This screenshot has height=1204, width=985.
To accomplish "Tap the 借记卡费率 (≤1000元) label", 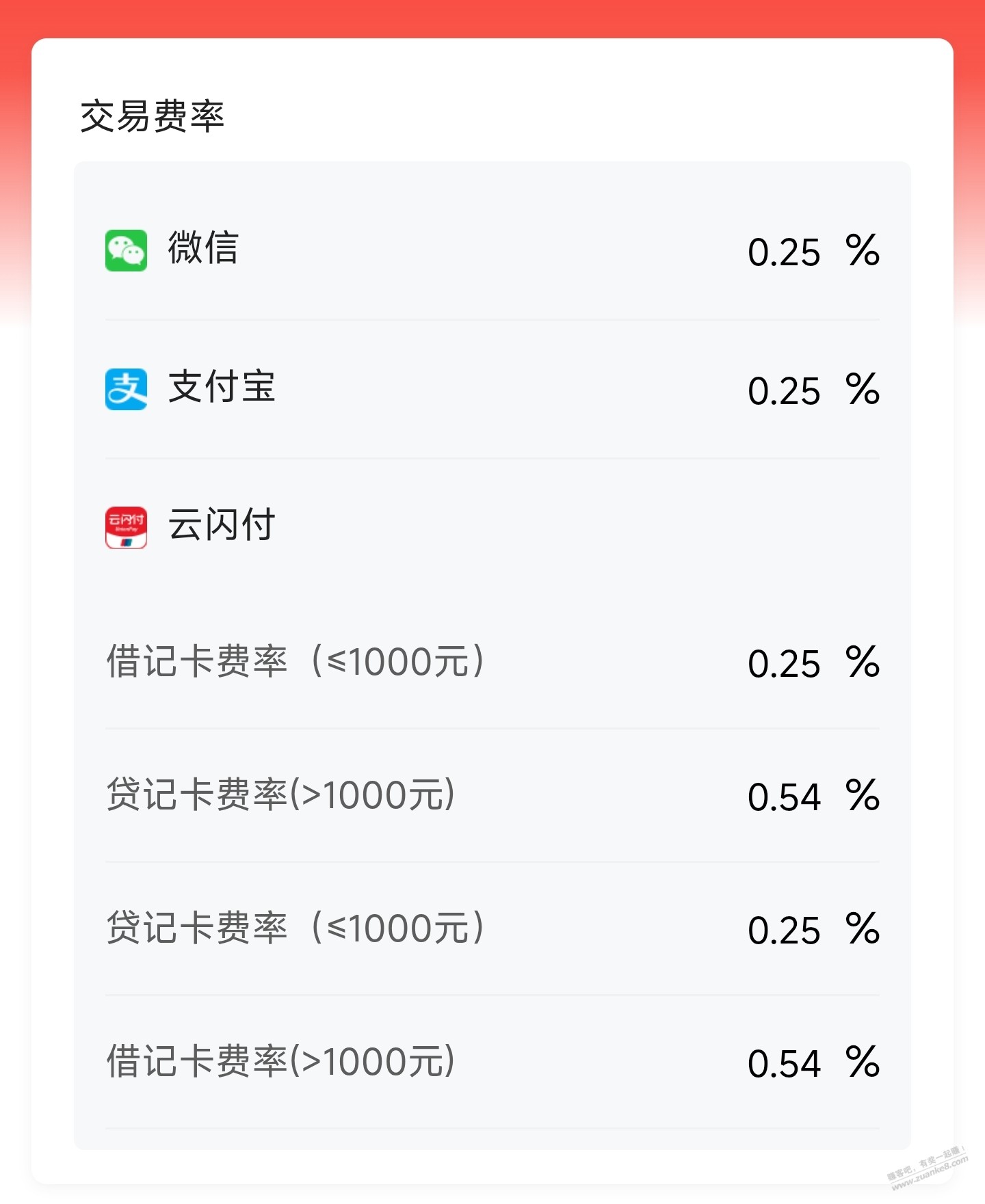I will 295,661.
